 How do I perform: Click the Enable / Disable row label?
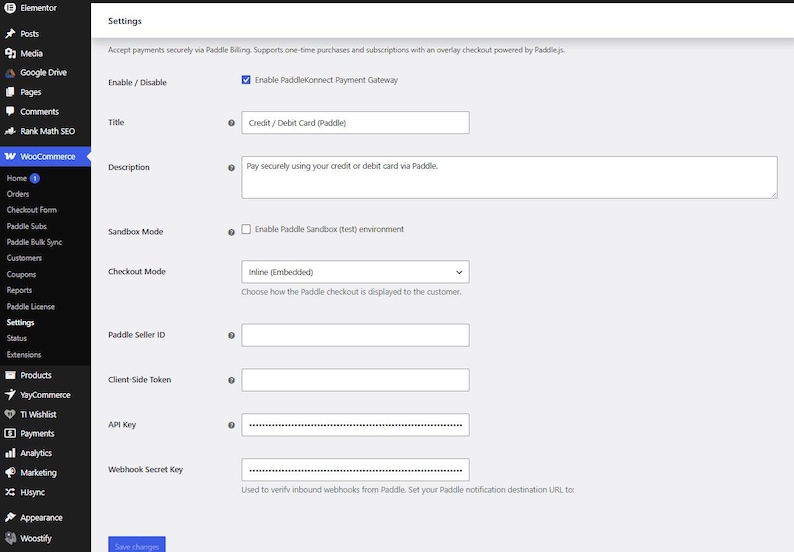click(137, 82)
